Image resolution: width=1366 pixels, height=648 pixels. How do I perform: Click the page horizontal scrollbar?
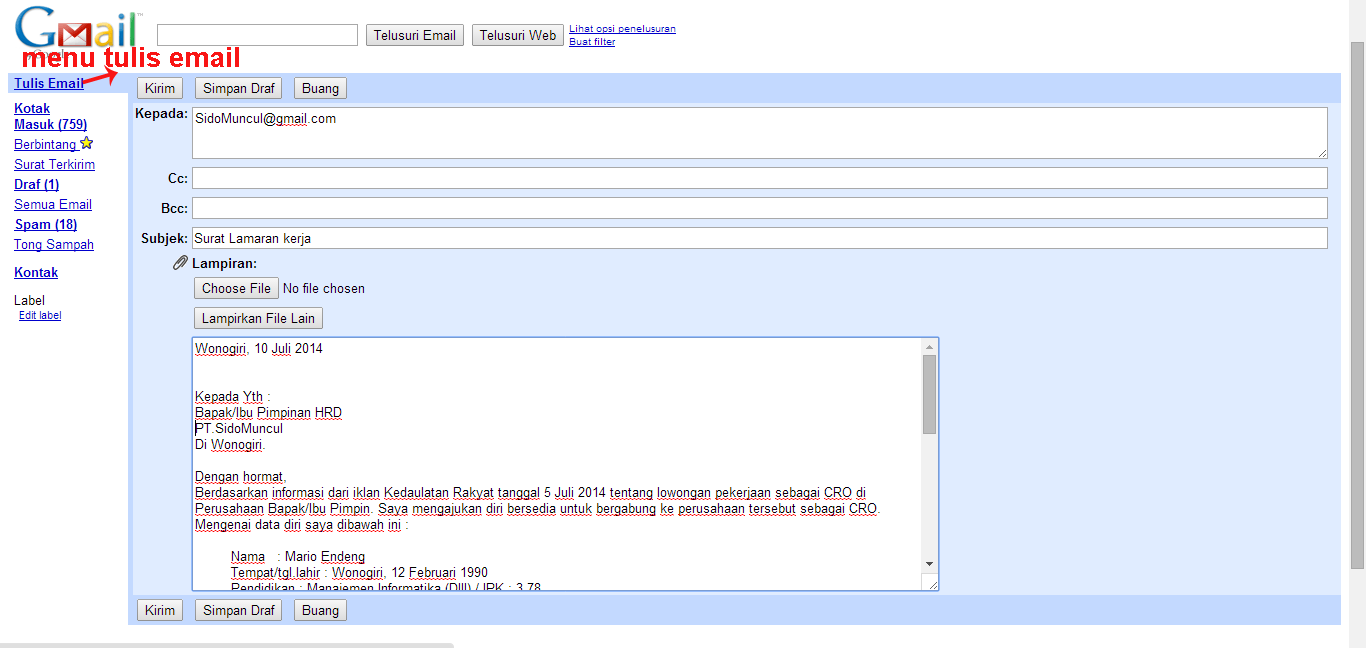click(x=227, y=645)
